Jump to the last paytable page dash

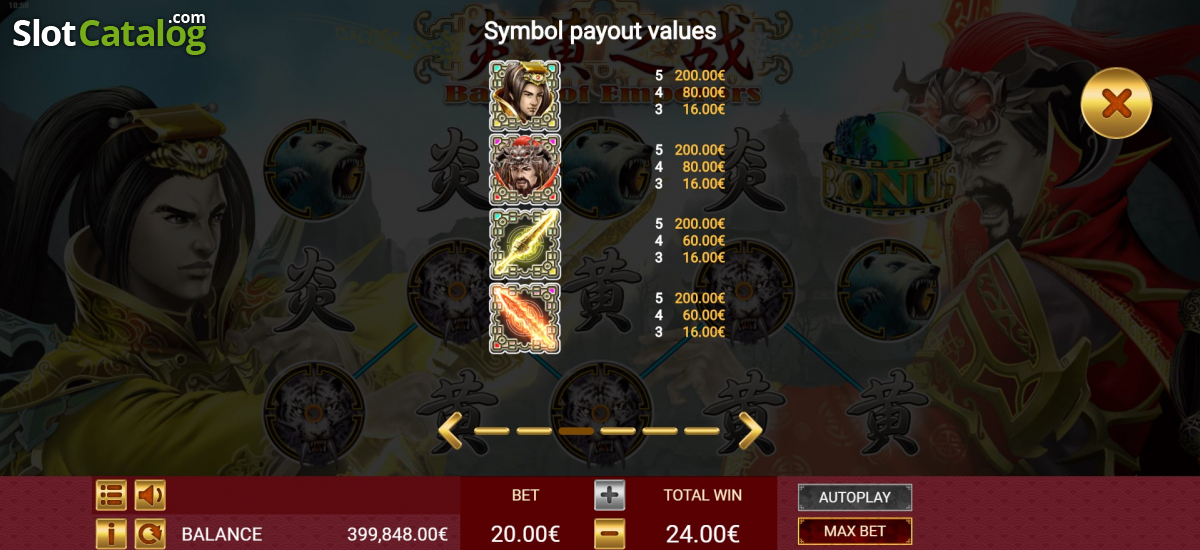(702, 431)
